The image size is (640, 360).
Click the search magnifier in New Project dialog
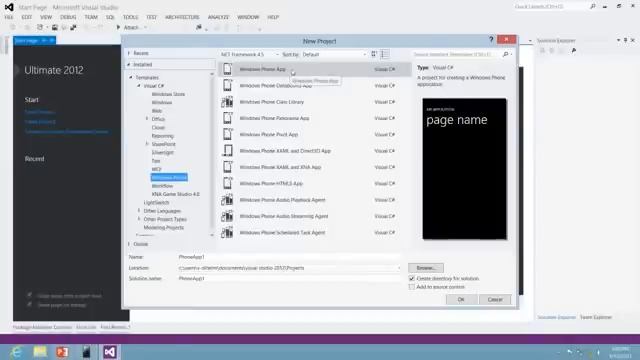[x=506, y=54]
